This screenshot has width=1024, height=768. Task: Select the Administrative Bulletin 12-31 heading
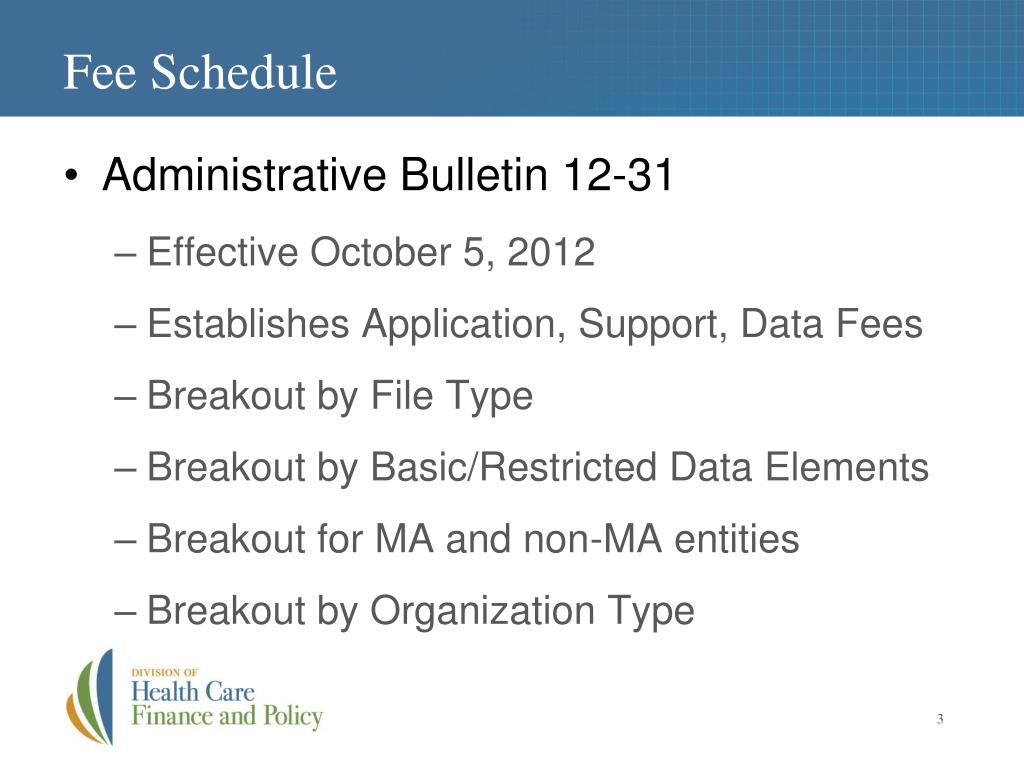(387, 174)
